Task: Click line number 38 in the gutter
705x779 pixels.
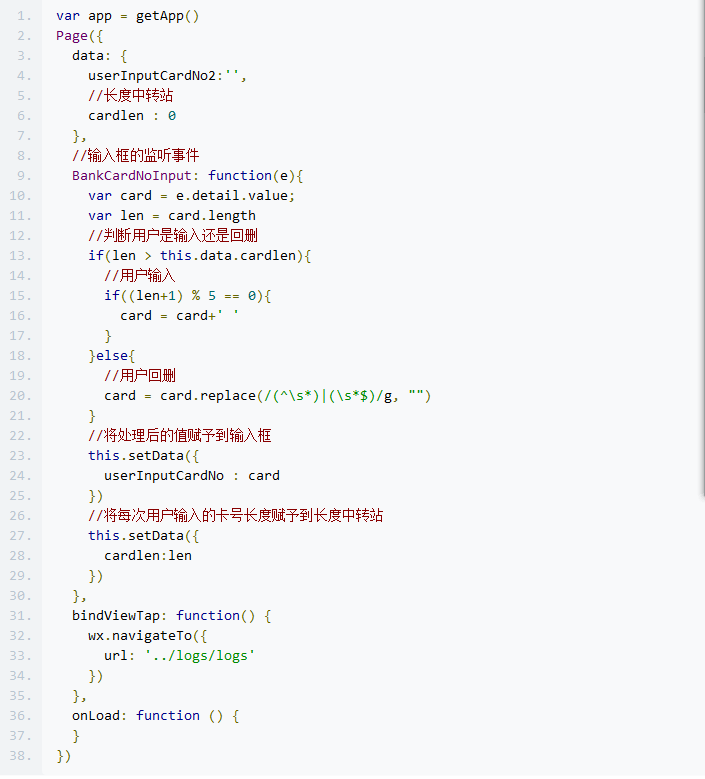Action: click(24, 756)
